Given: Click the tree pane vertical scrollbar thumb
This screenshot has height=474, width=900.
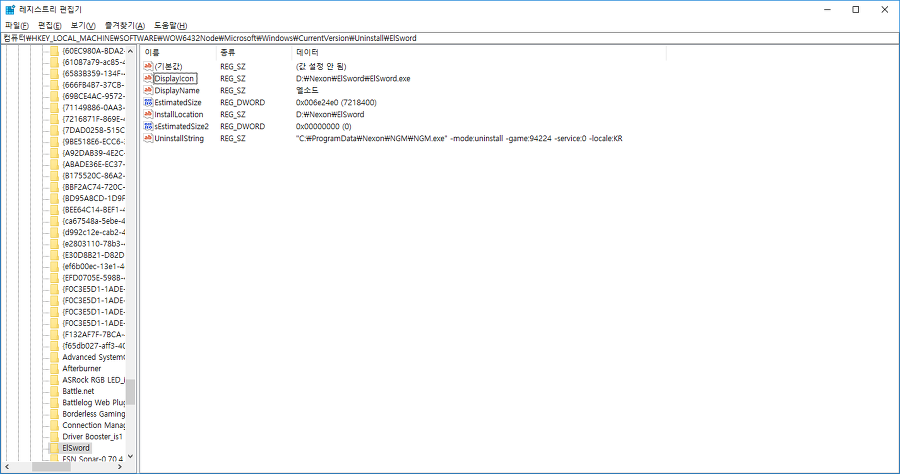Looking at the screenshot, I should pyautogui.click(x=130, y=391).
